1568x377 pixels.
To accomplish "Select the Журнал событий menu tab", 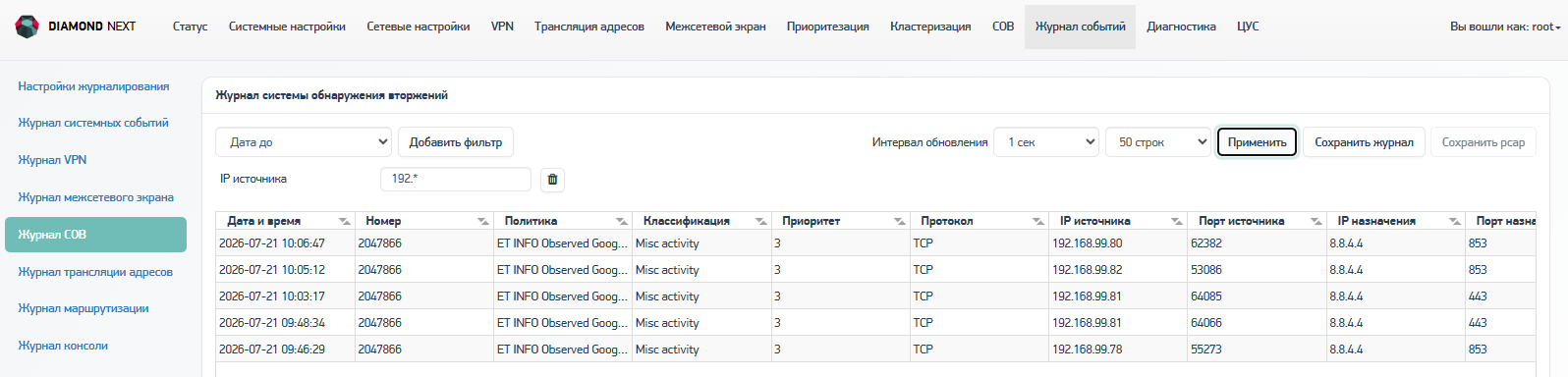I will [x=1080, y=27].
